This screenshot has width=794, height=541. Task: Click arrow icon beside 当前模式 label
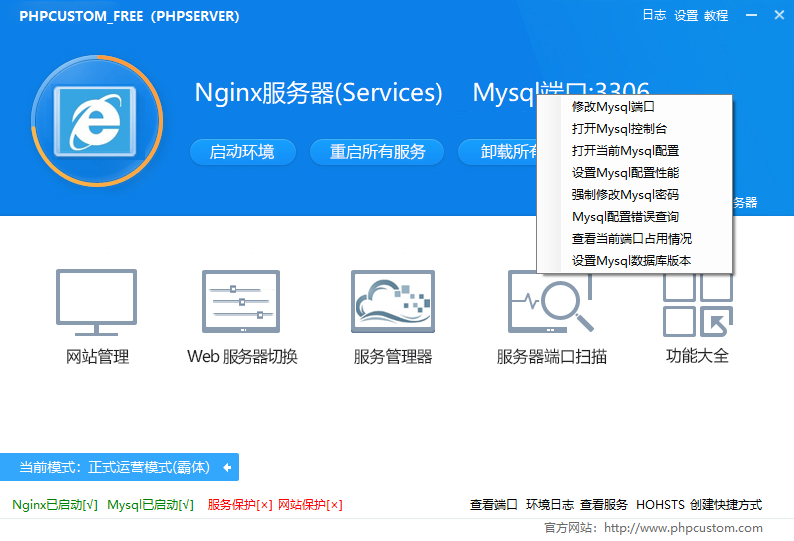(x=227, y=468)
